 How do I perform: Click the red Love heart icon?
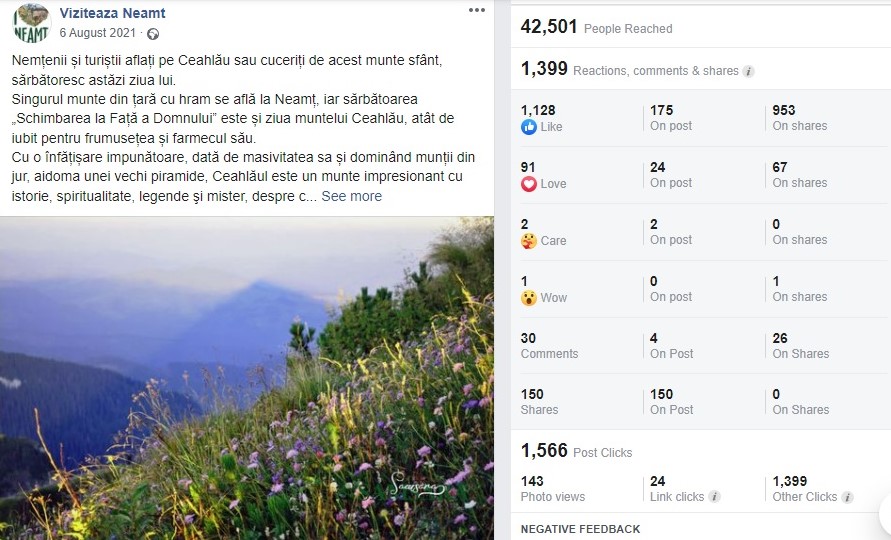point(528,184)
